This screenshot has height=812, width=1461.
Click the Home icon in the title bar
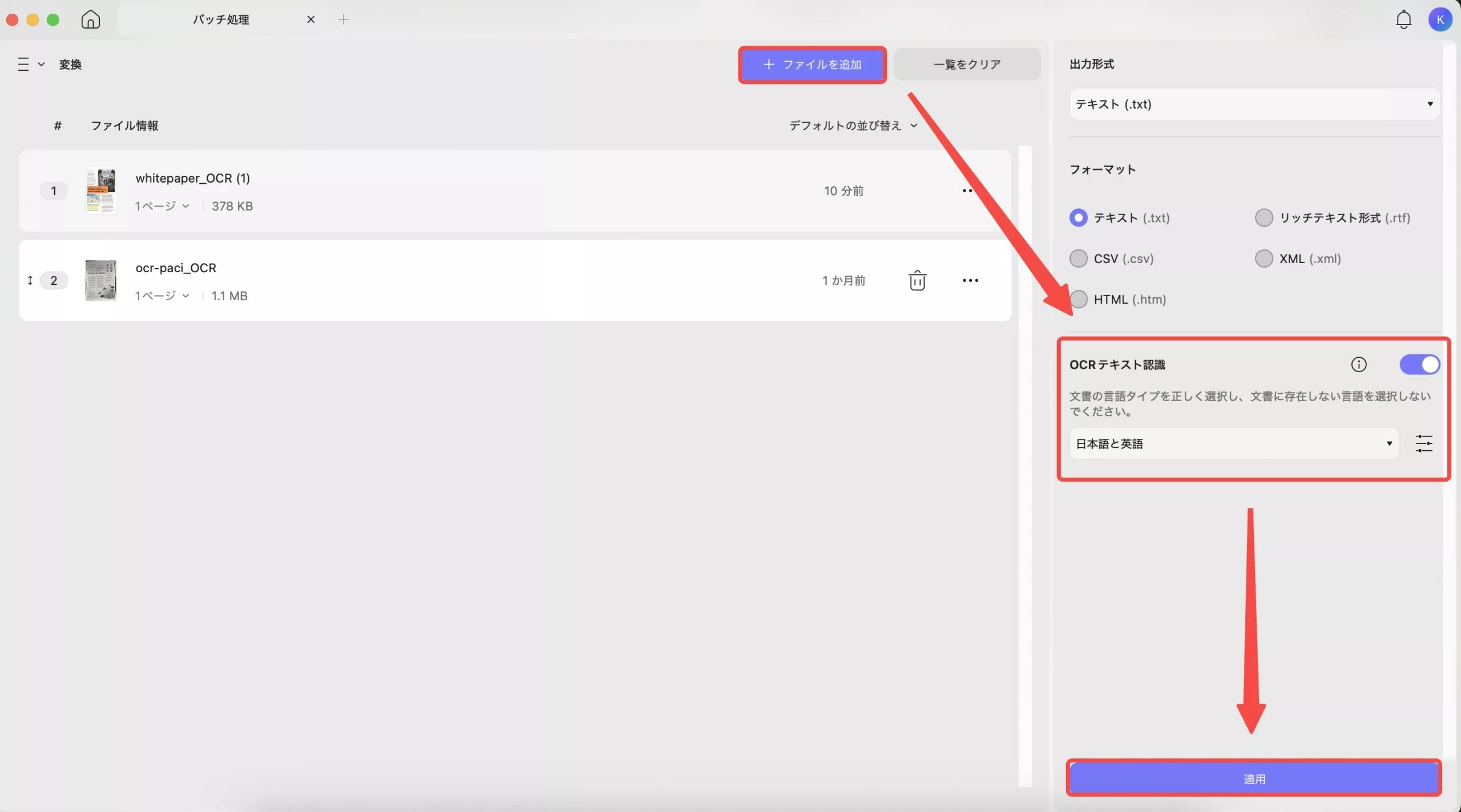(x=90, y=19)
